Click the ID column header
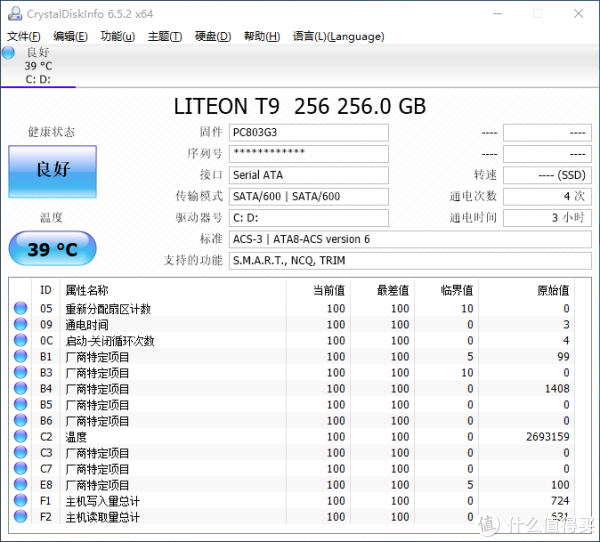600x542 pixels. point(46,290)
